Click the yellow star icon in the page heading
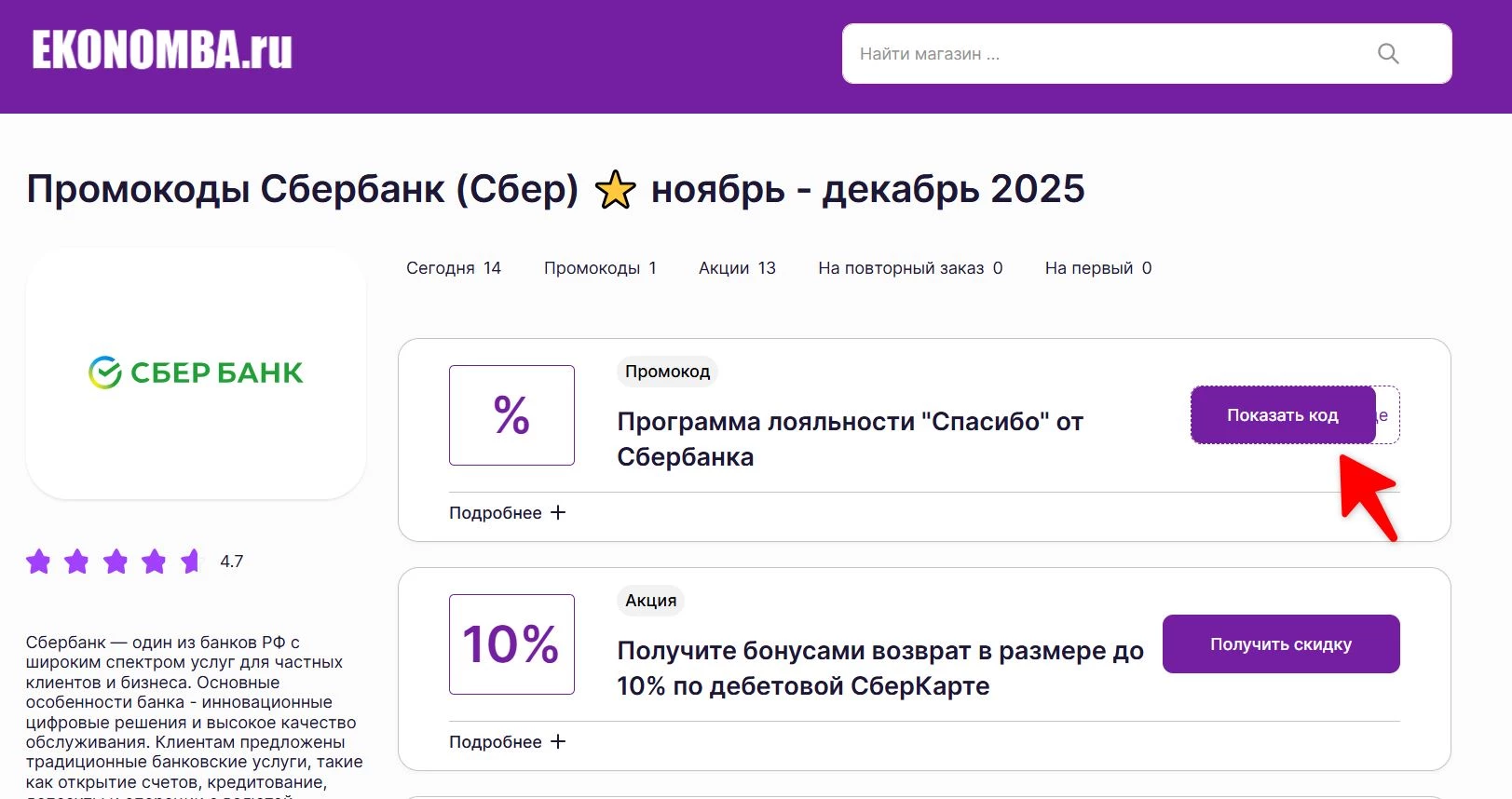 (615, 190)
